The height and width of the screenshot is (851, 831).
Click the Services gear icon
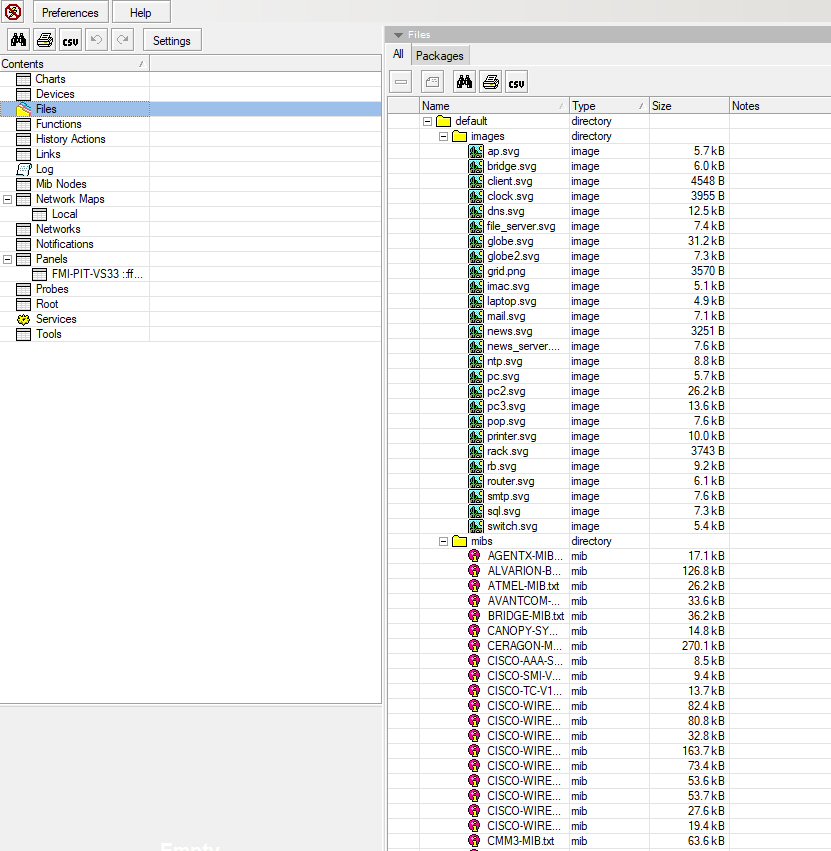(x=23, y=319)
